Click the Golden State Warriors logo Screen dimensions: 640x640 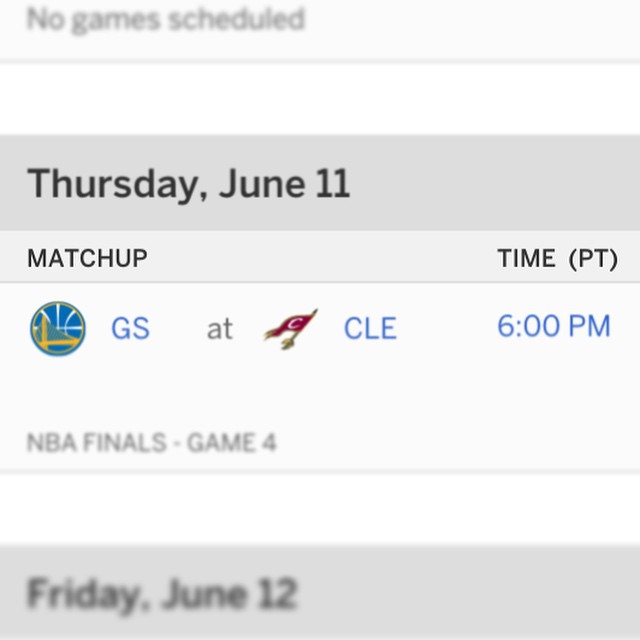pos(58,329)
